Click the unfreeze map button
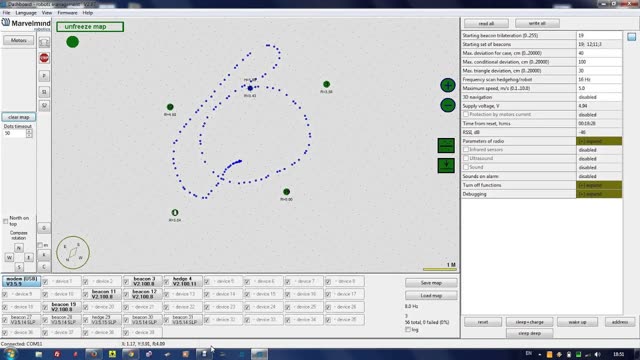 click(90, 27)
